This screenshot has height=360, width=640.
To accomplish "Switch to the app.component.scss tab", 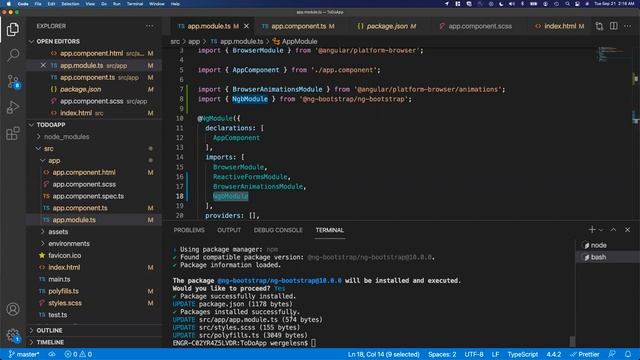I will (x=480, y=26).
